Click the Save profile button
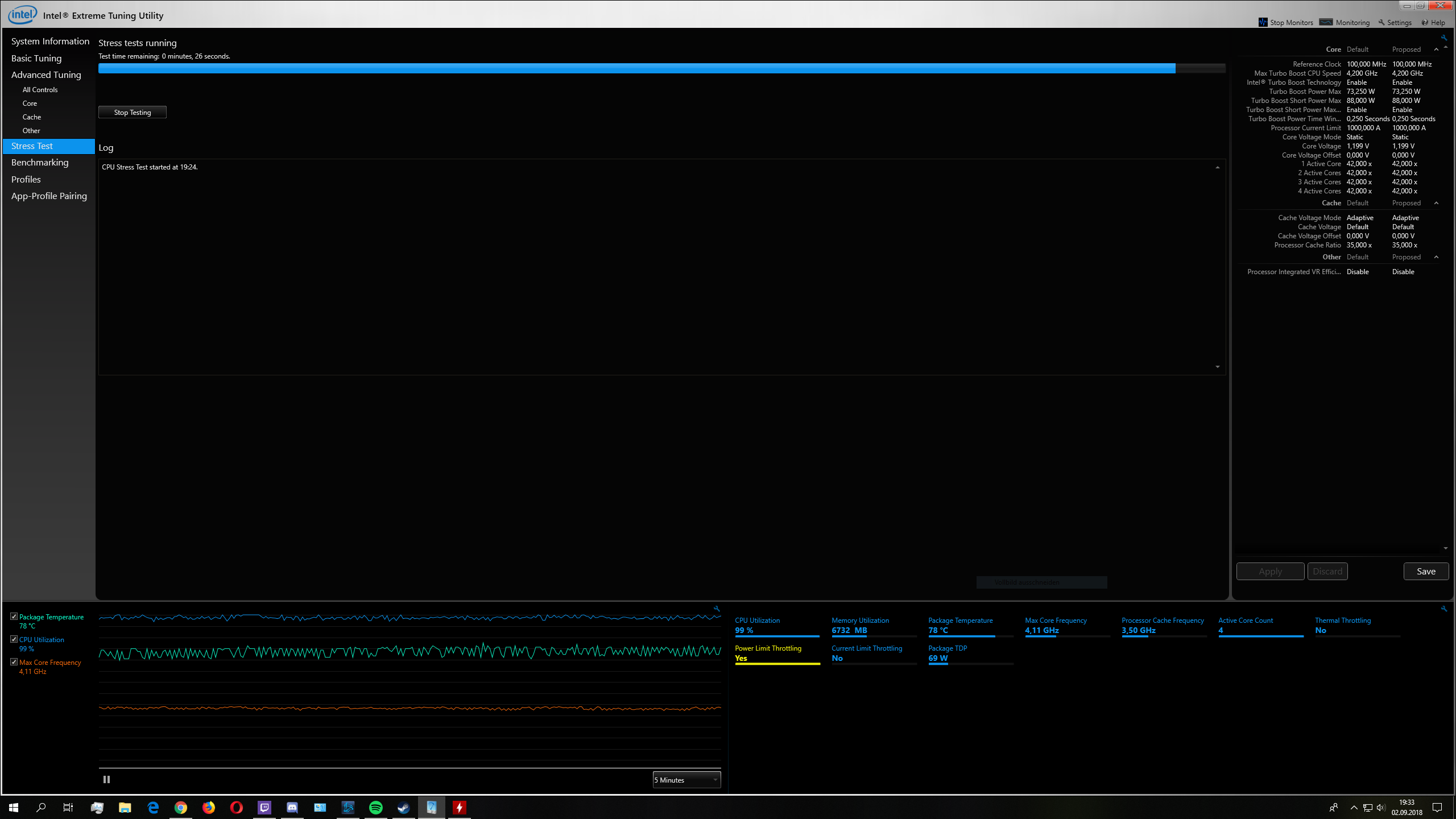Viewport: 1456px width, 819px height. [1425, 571]
